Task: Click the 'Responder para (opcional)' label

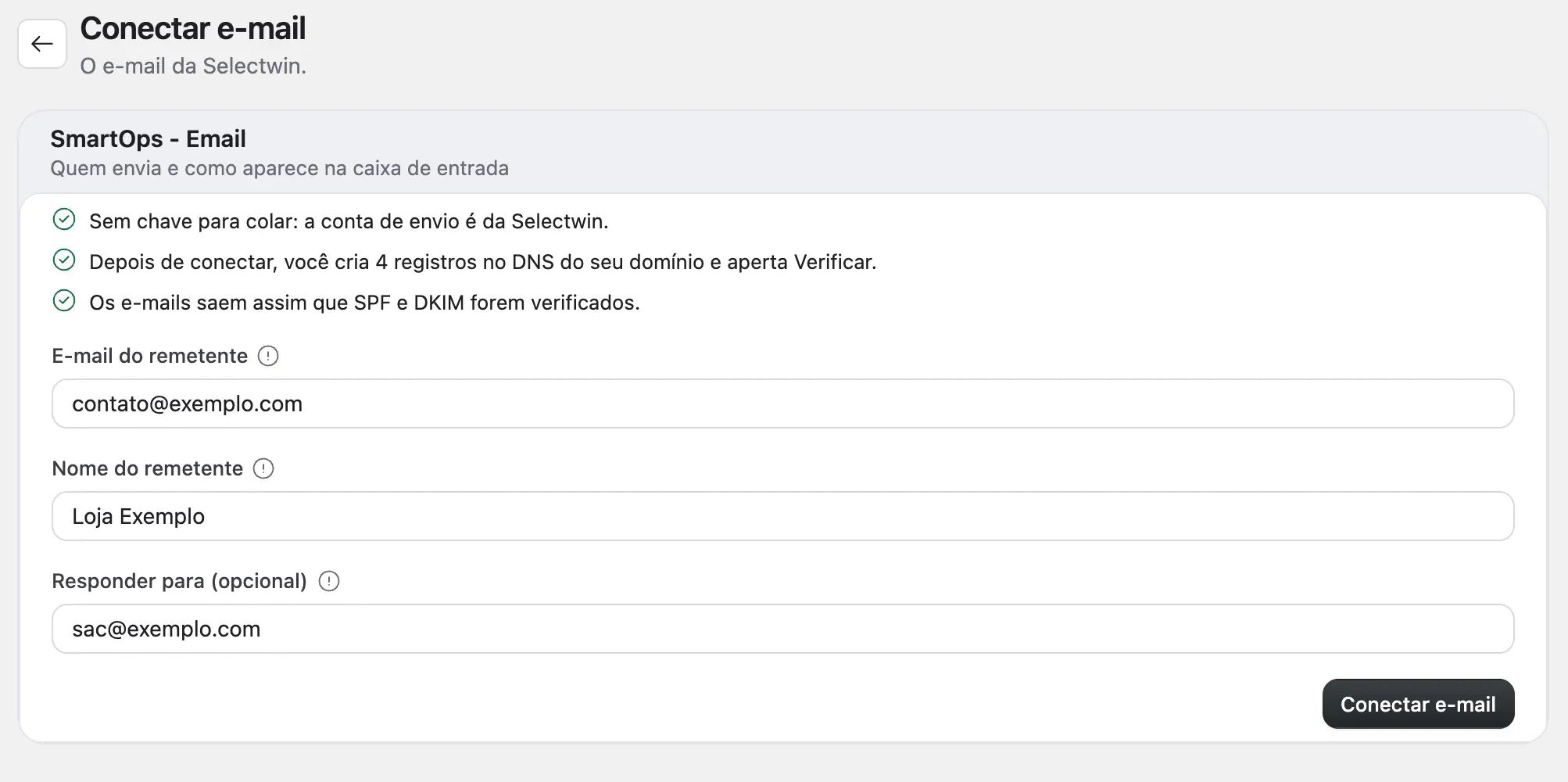Action: click(180, 581)
